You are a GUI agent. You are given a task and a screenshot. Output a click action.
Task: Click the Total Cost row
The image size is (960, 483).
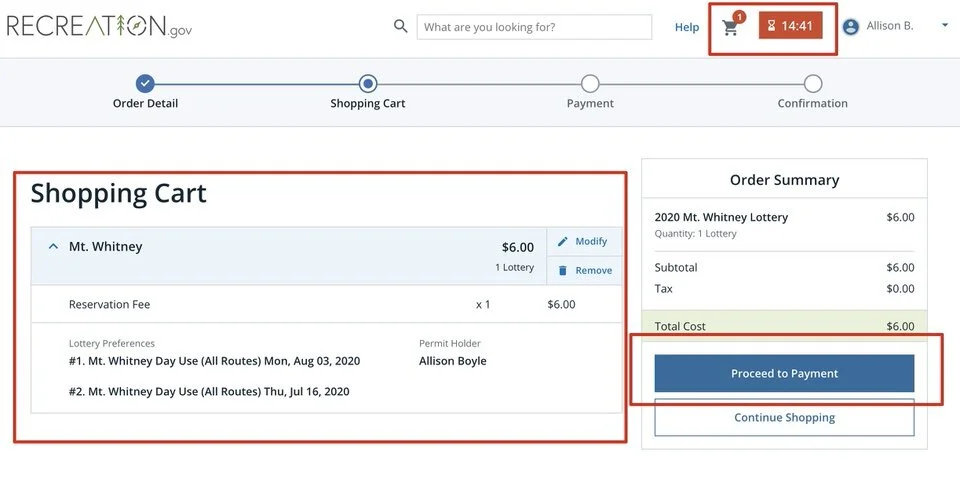(x=784, y=326)
